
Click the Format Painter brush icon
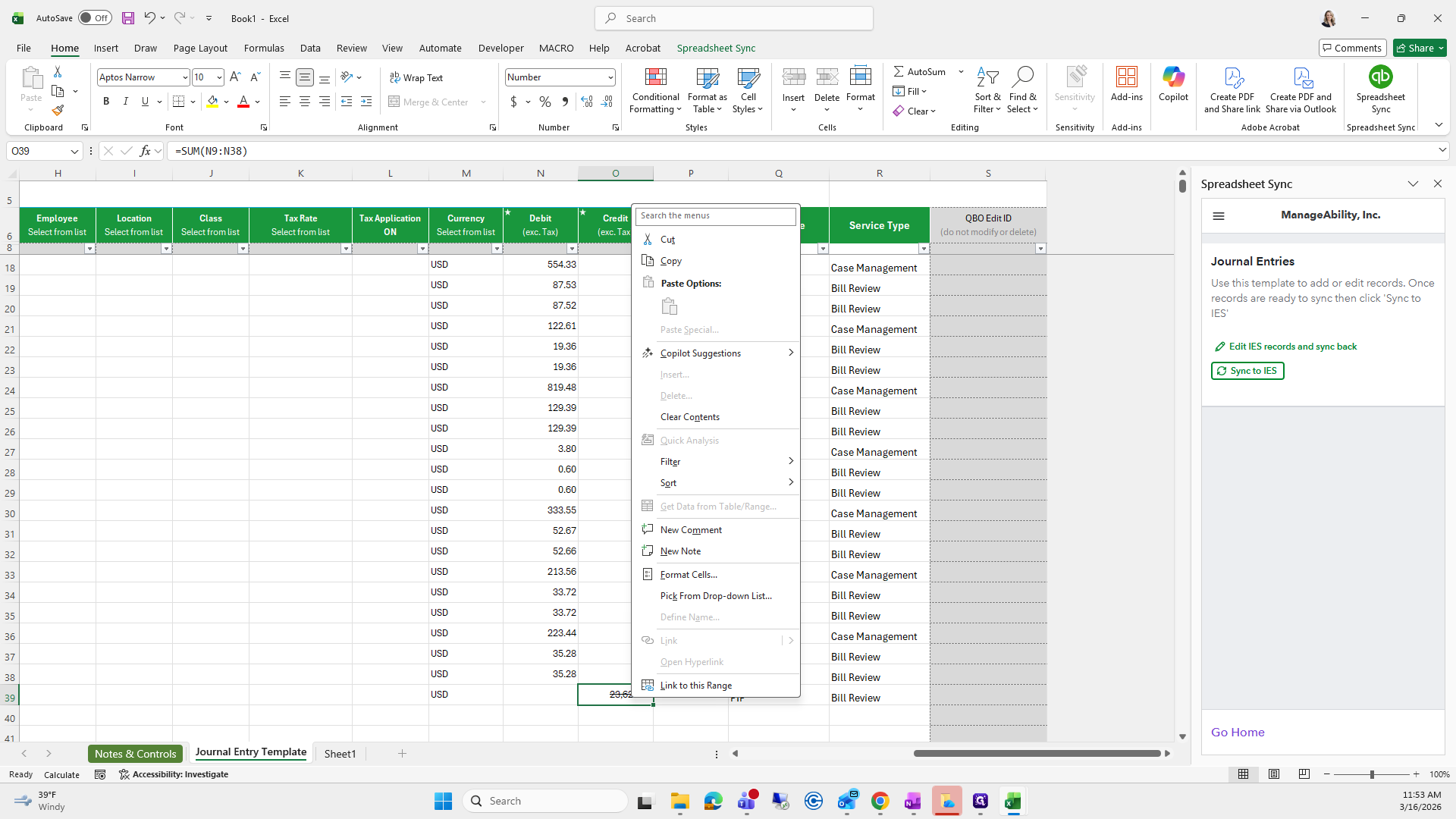point(58,111)
